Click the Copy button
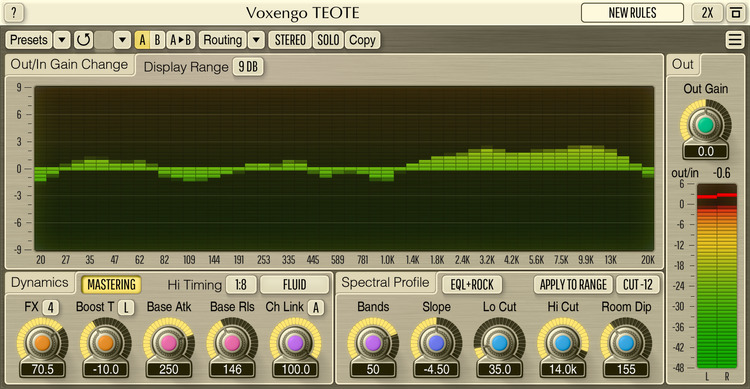 [362, 40]
